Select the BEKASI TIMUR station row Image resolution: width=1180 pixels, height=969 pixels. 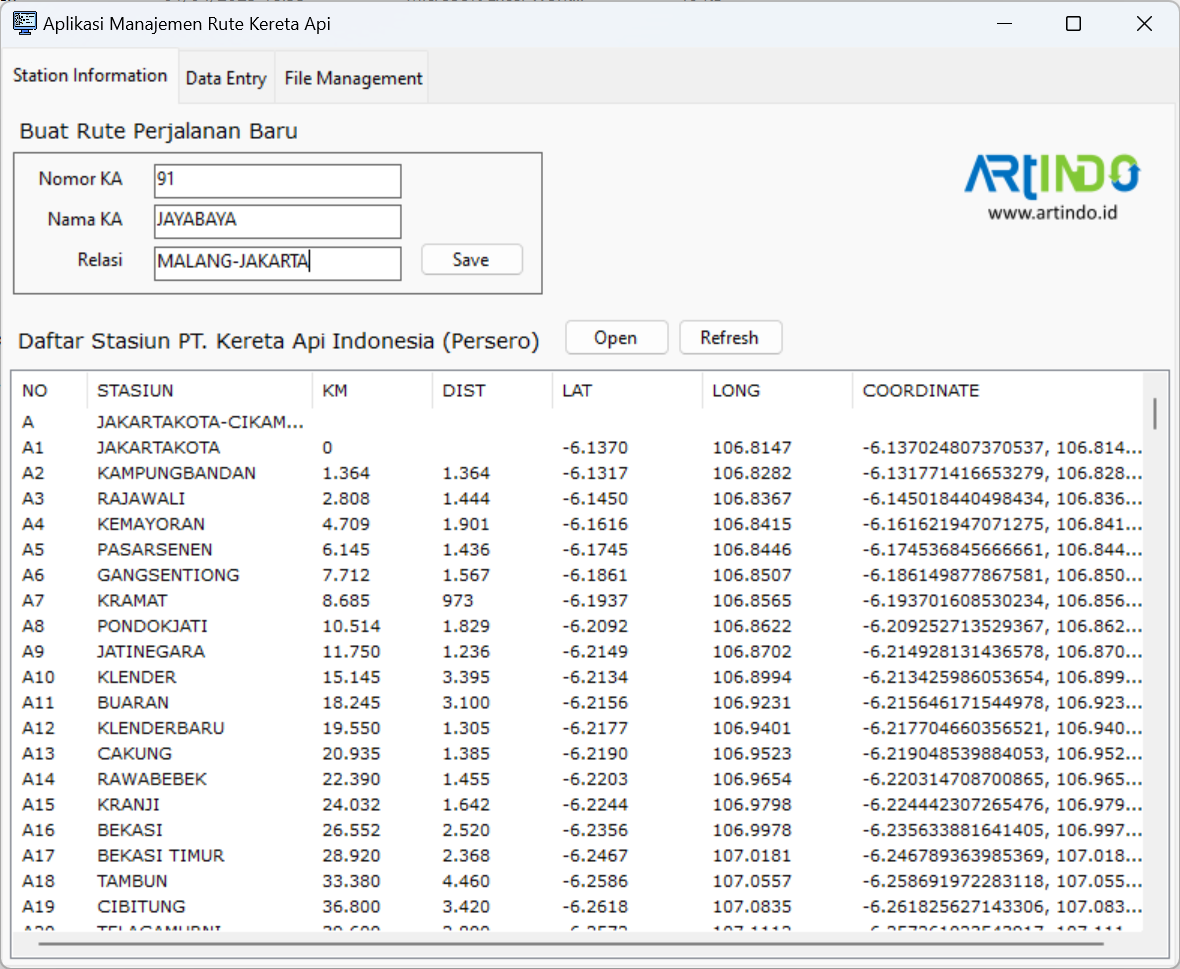[160, 856]
